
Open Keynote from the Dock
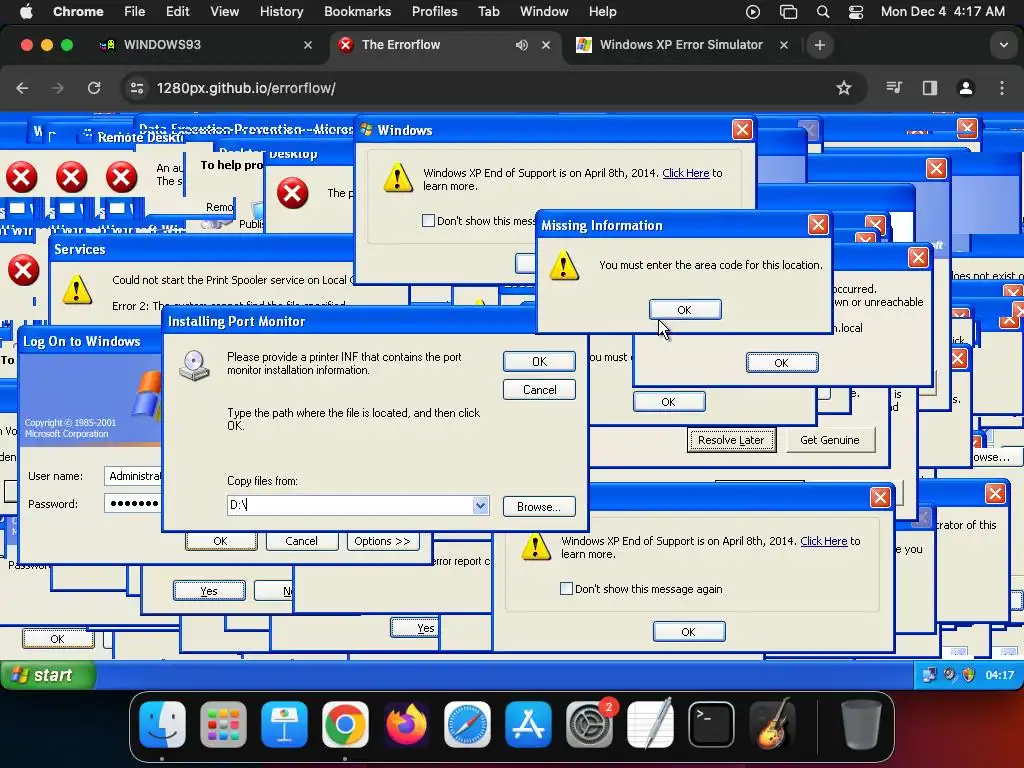click(284, 724)
